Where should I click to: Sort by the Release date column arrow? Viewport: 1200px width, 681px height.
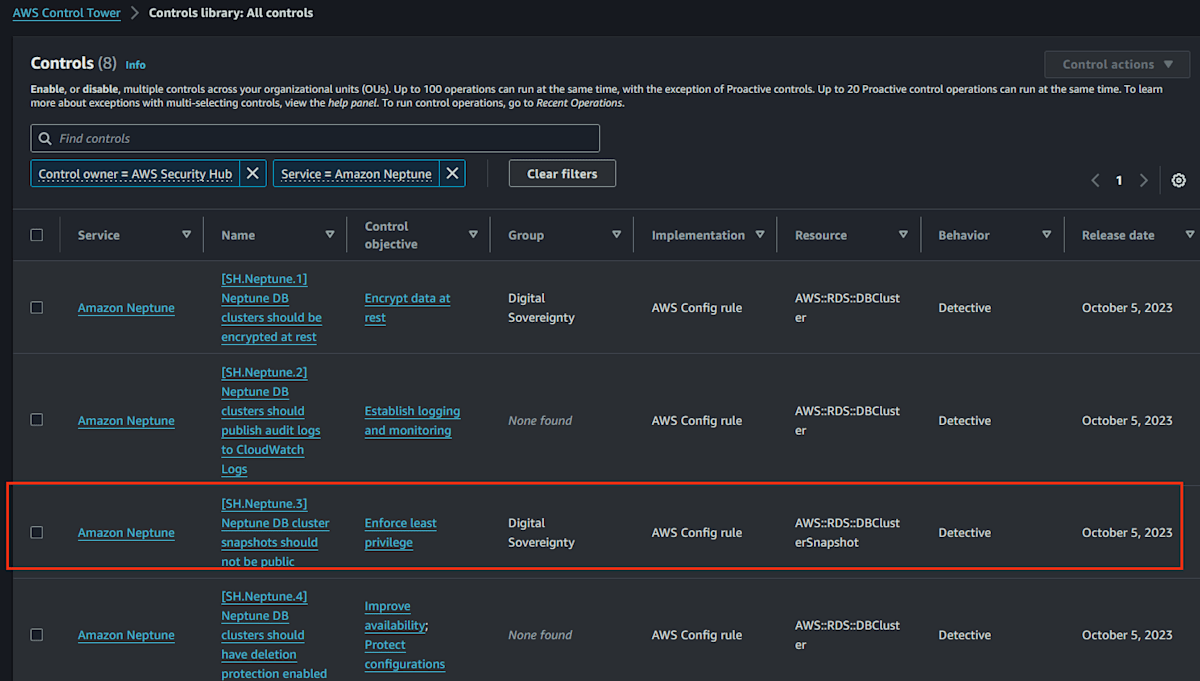point(1189,235)
